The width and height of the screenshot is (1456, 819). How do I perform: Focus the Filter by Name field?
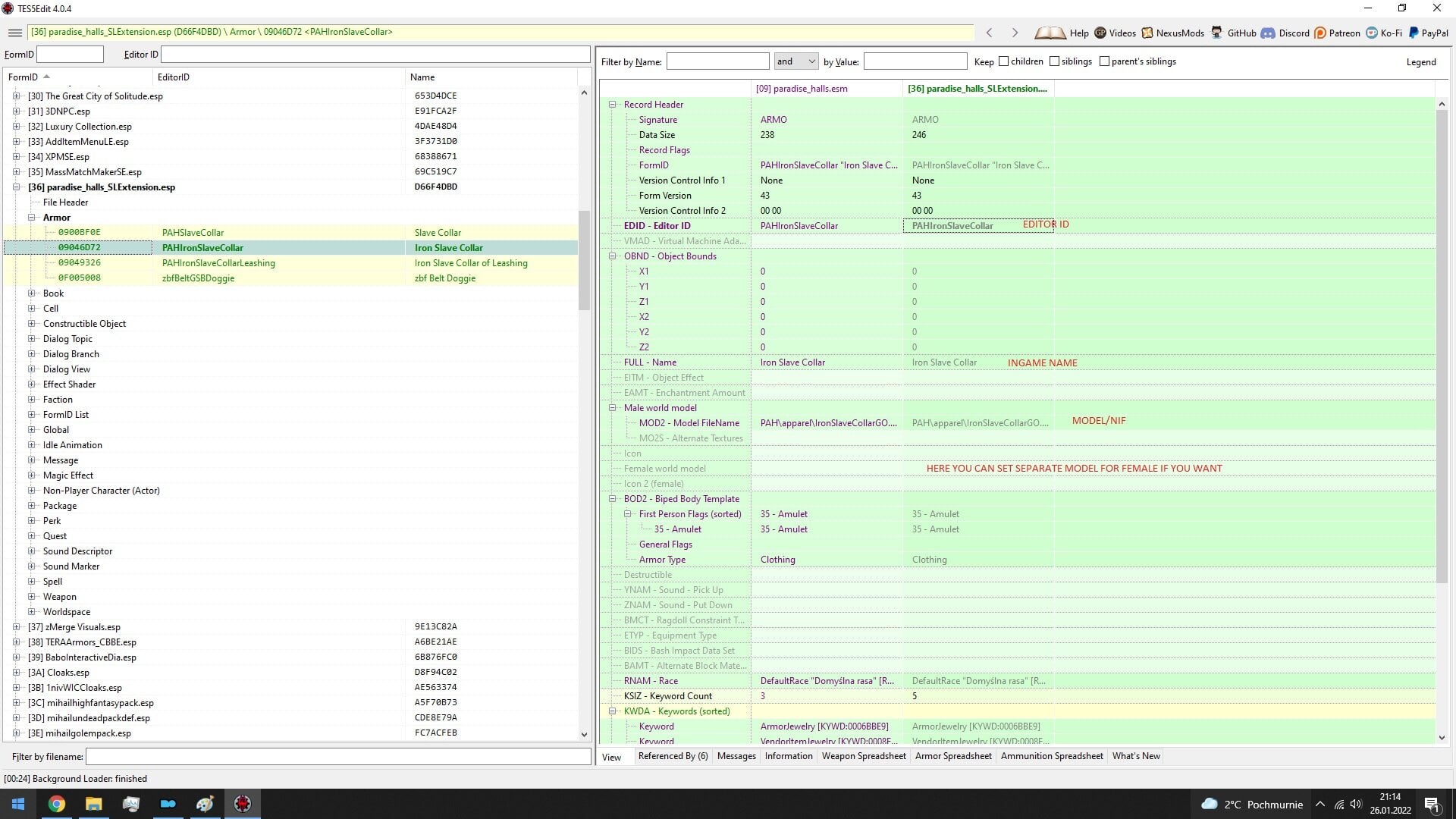(717, 61)
